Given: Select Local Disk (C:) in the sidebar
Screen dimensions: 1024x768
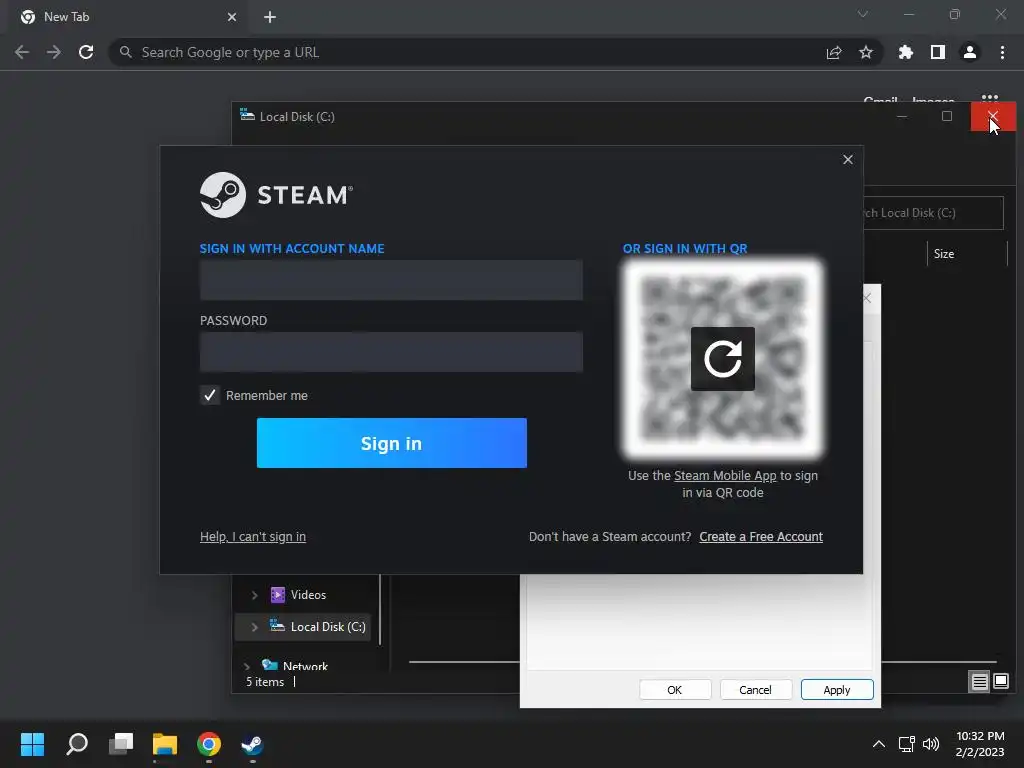Looking at the screenshot, I should (327, 627).
